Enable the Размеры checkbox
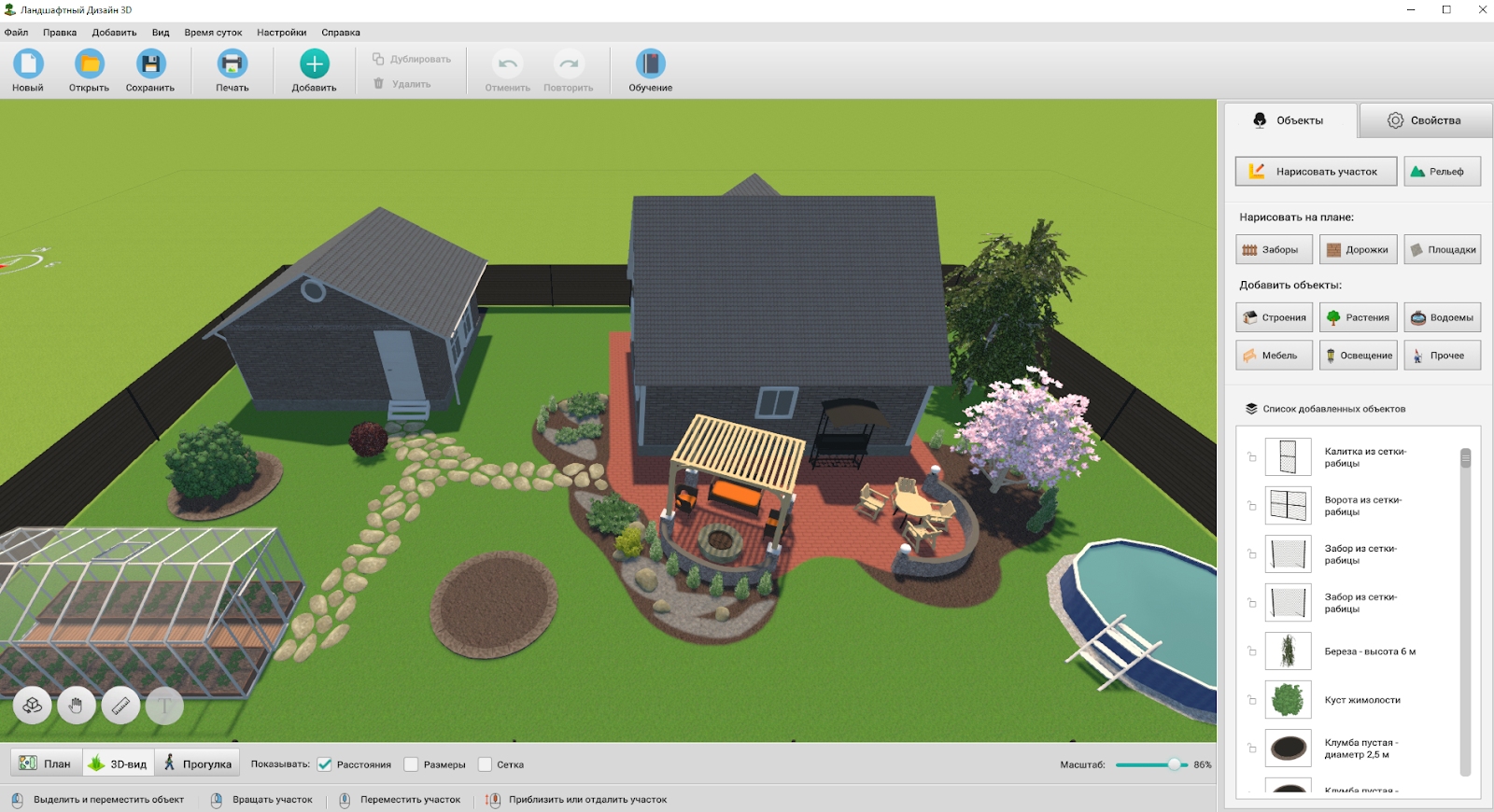 (x=411, y=764)
